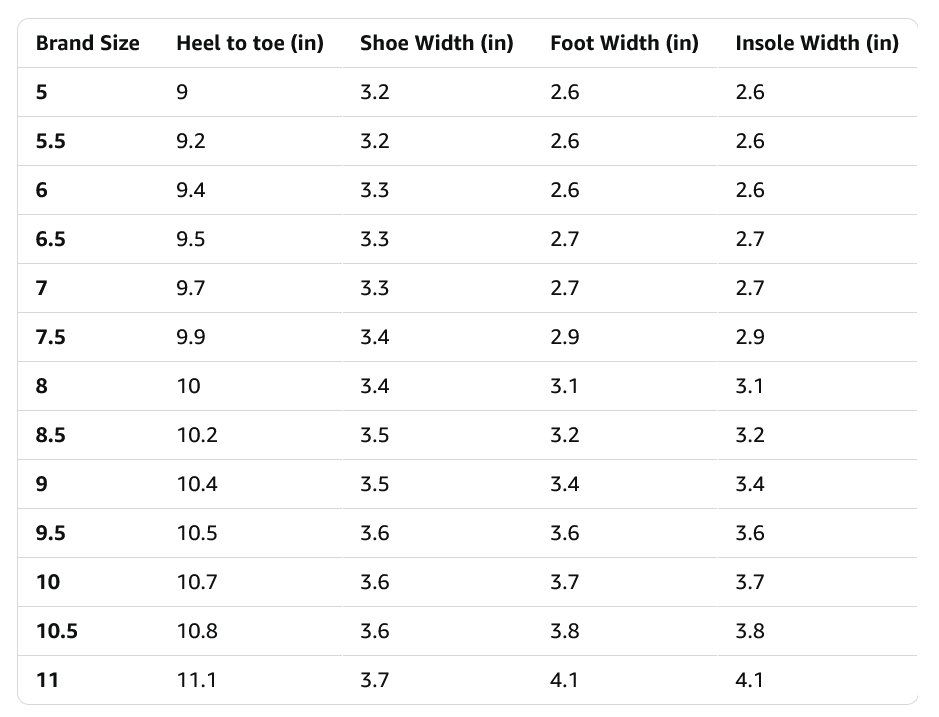Click heel to toe value 11.1
The width and height of the screenshot is (939, 717).
pyautogui.click(x=197, y=680)
